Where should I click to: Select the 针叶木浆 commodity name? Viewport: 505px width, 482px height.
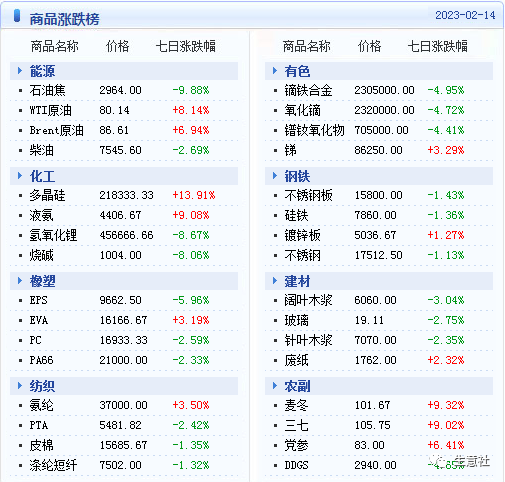[308, 340]
